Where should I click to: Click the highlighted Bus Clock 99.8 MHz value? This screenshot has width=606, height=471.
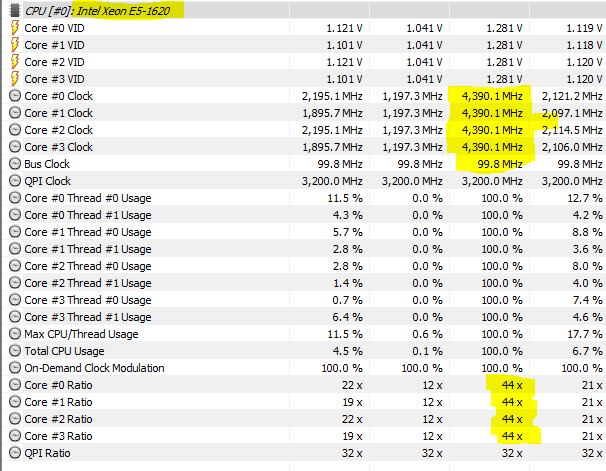pyautogui.click(x=501, y=164)
